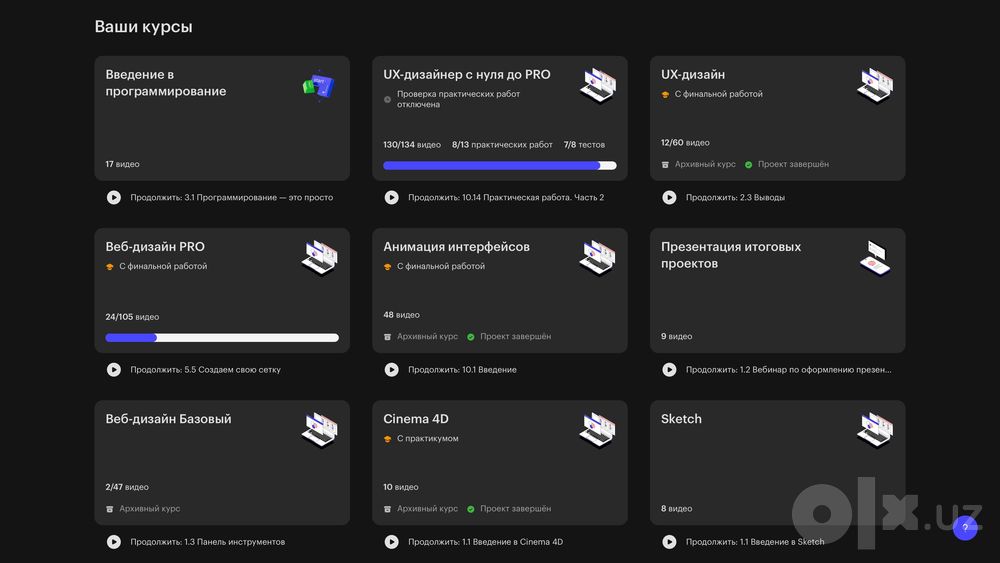Click 8/13 практических работ counter
This screenshot has height=563, width=1000.
[502, 145]
